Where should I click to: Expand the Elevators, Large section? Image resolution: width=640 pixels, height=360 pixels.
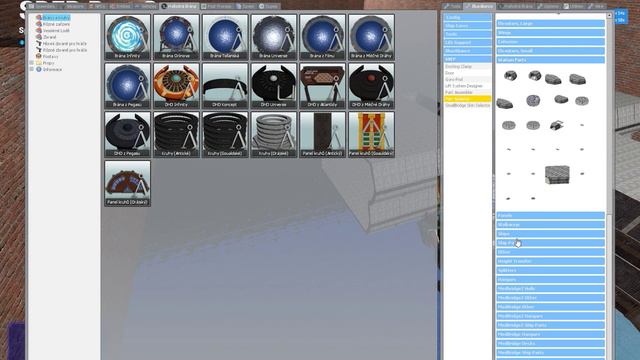(550, 24)
